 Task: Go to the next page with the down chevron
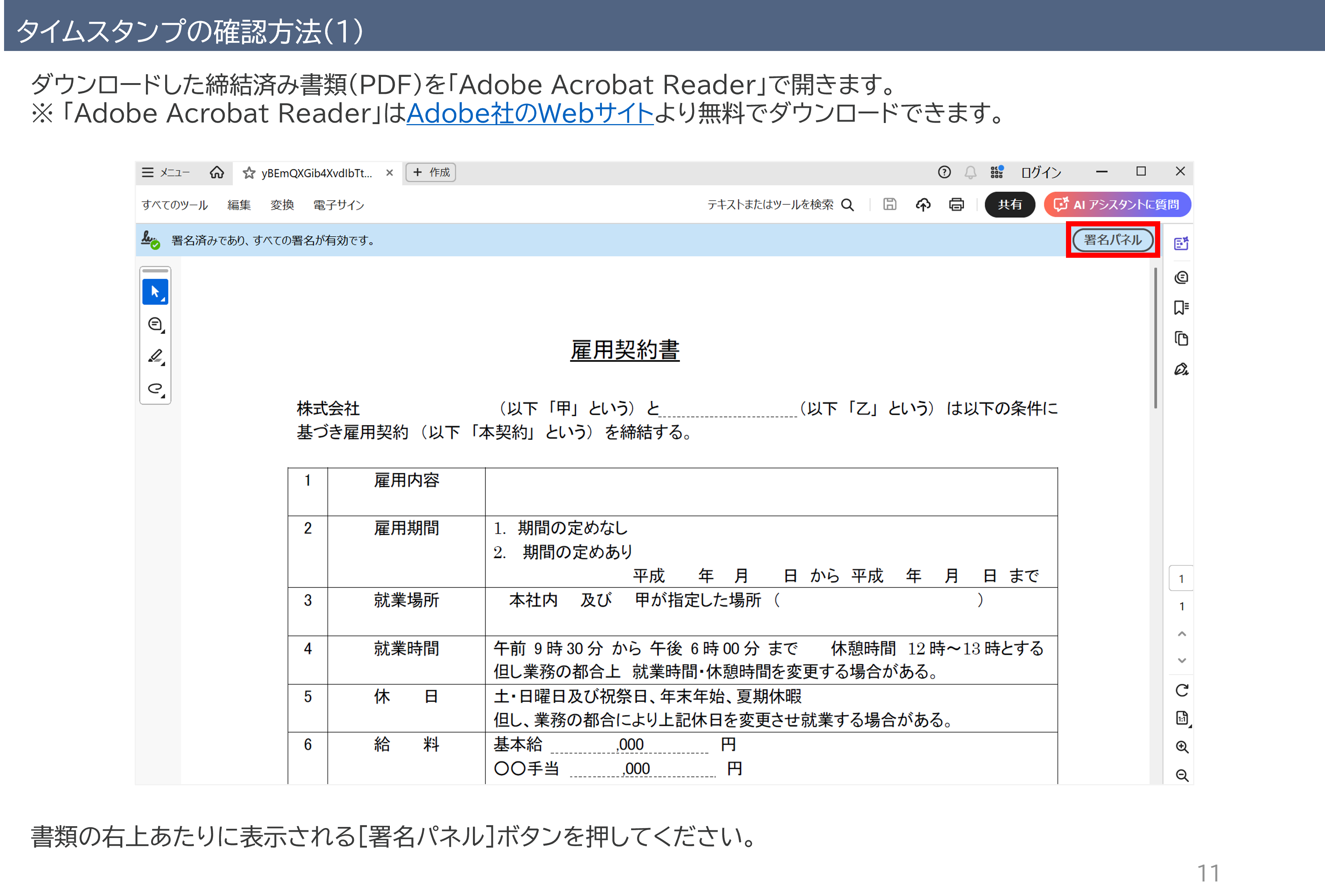1181,661
